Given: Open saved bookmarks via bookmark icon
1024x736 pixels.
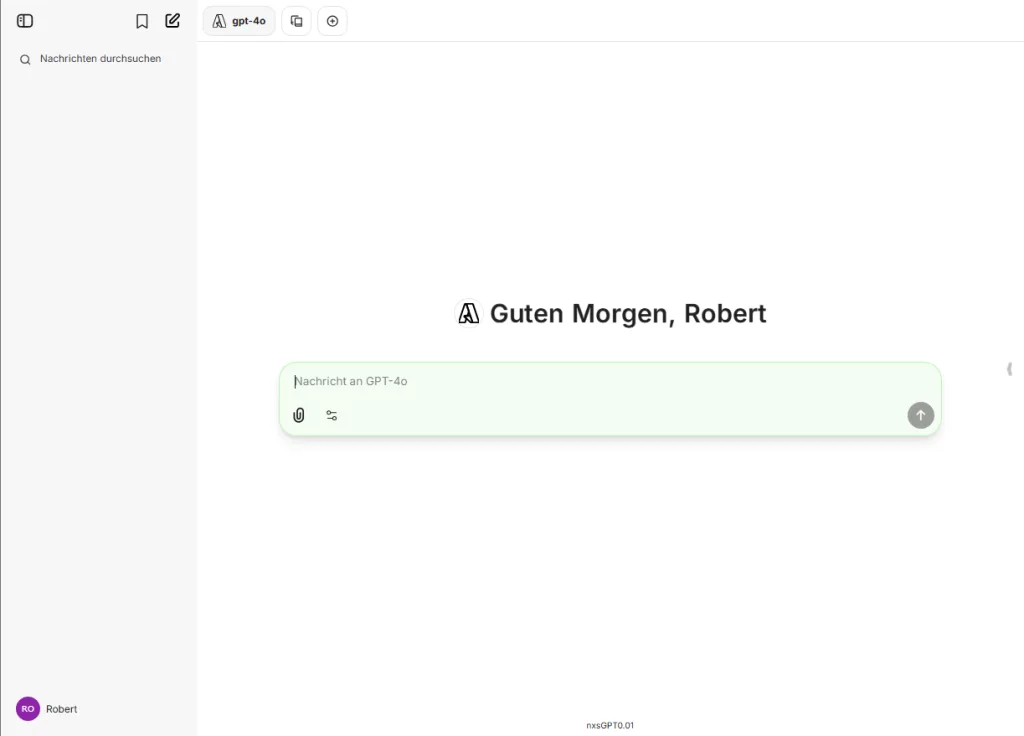Looking at the screenshot, I should [x=142, y=21].
